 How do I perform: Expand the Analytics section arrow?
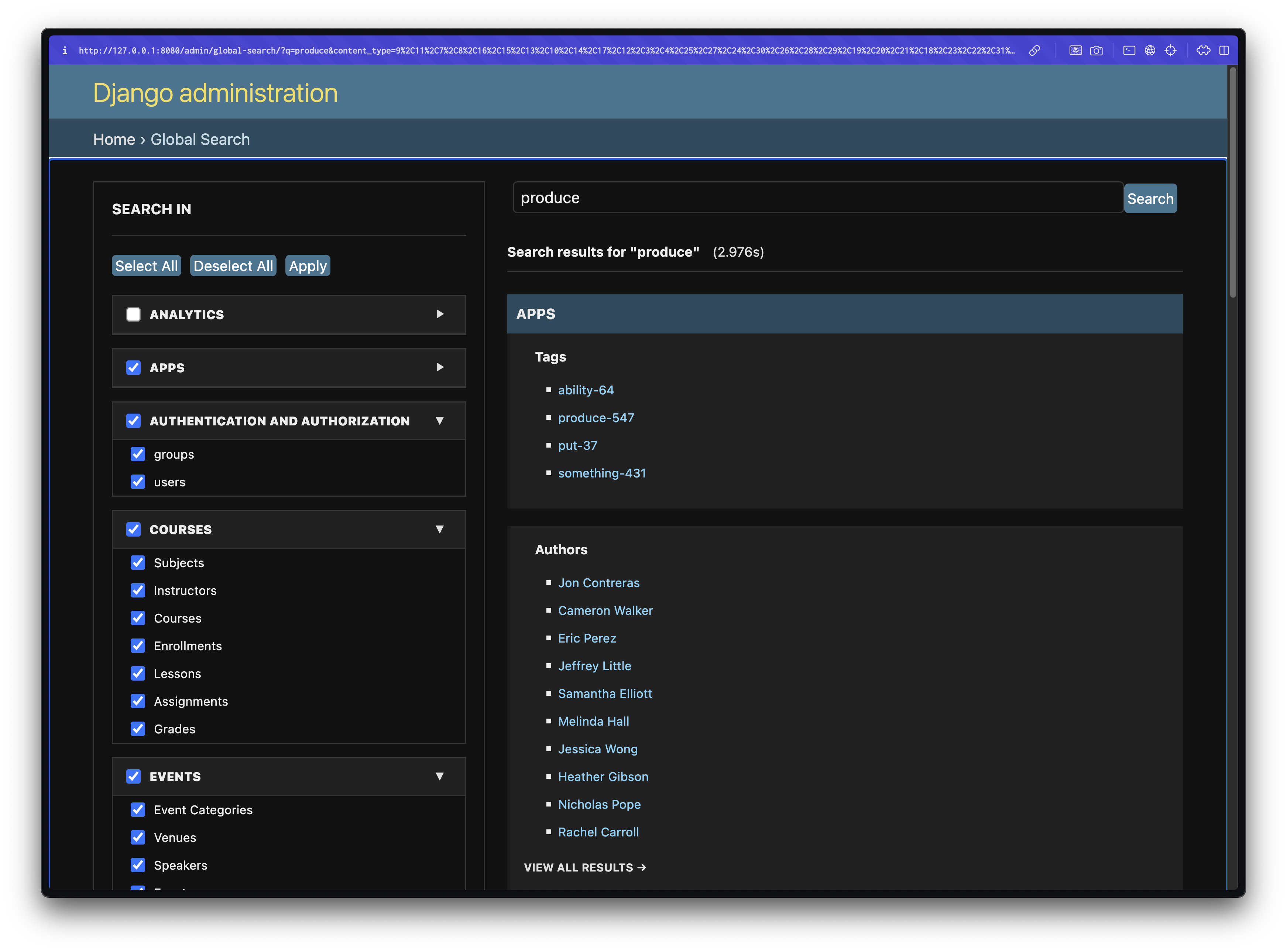click(x=440, y=314)
